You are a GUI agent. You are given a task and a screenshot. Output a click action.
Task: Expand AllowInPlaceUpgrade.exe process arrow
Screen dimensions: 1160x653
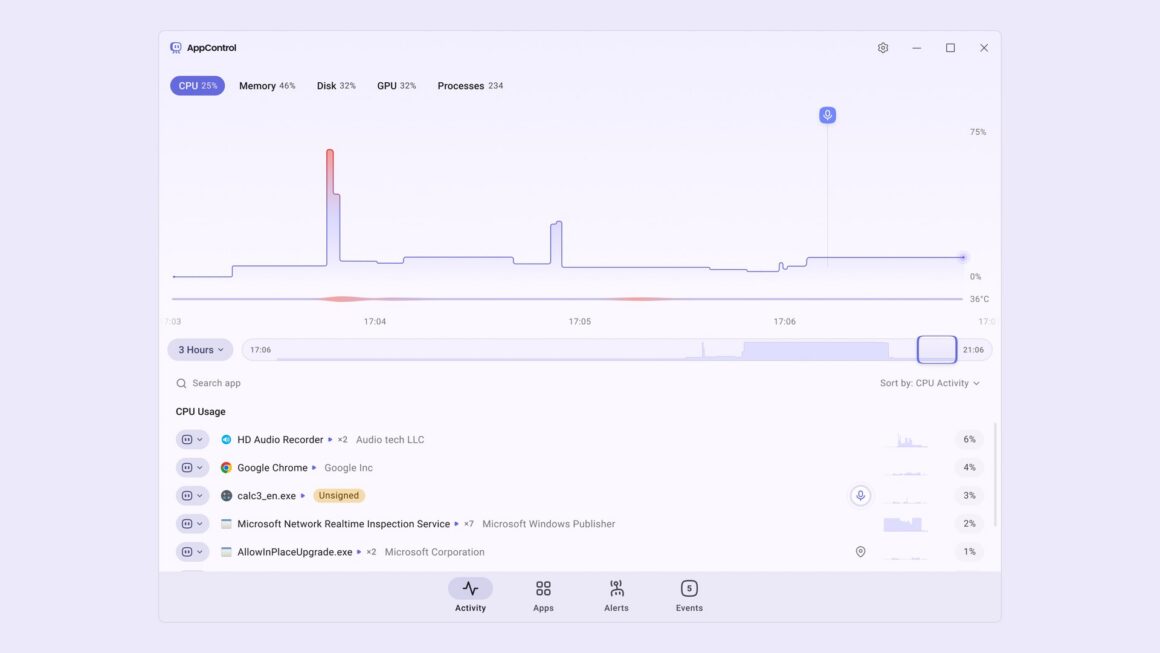point(359,552)
